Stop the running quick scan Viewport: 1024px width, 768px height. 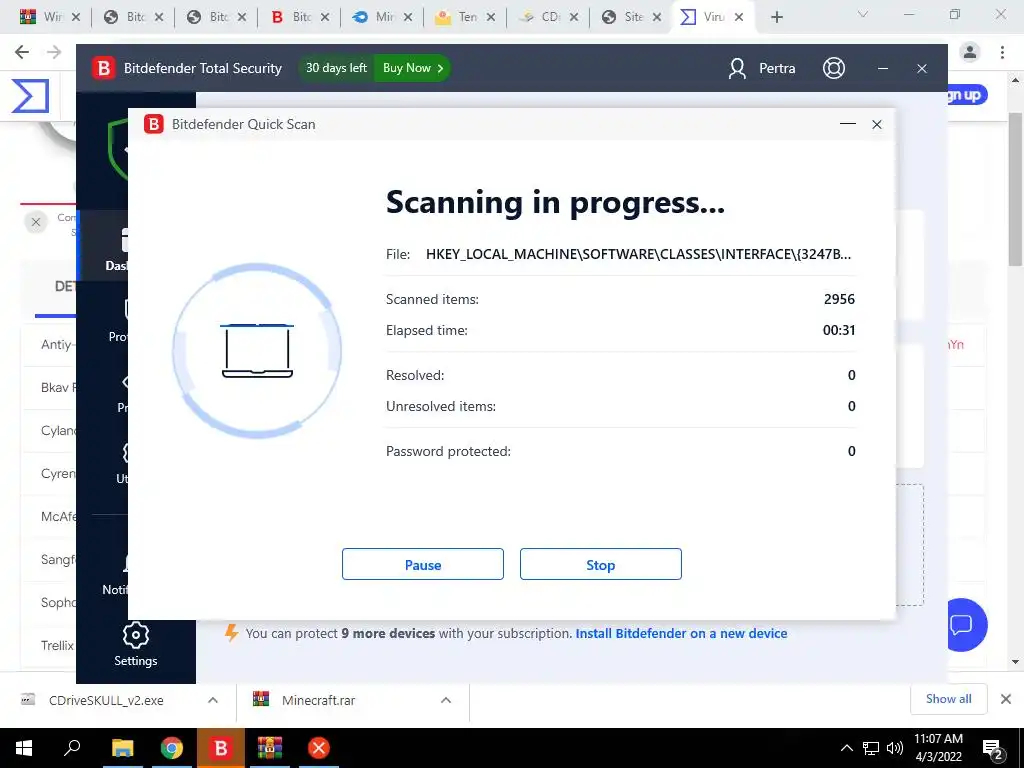pyautogui.click(x=600, y=564)
